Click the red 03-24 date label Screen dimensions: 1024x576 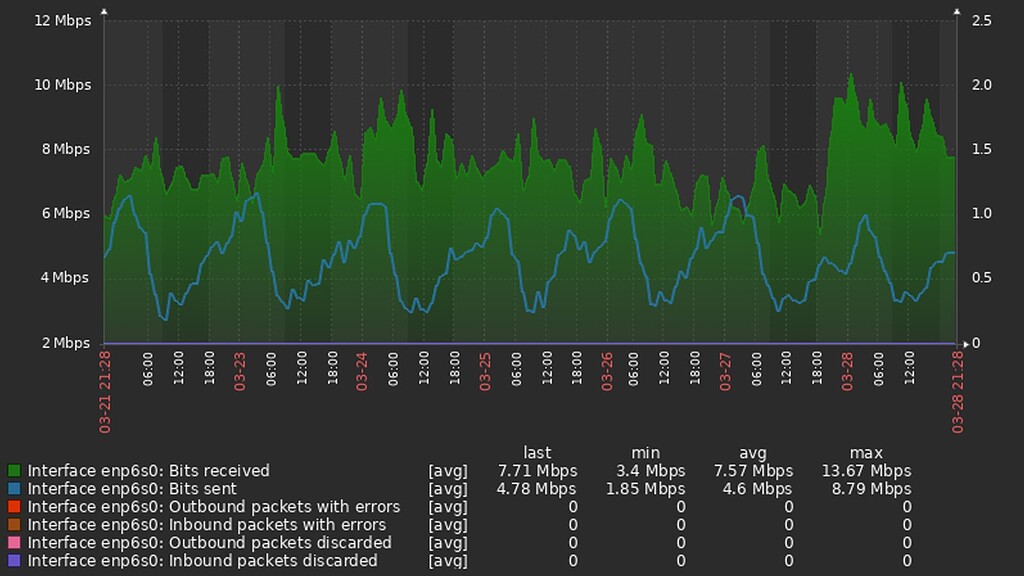pos(360,368)
